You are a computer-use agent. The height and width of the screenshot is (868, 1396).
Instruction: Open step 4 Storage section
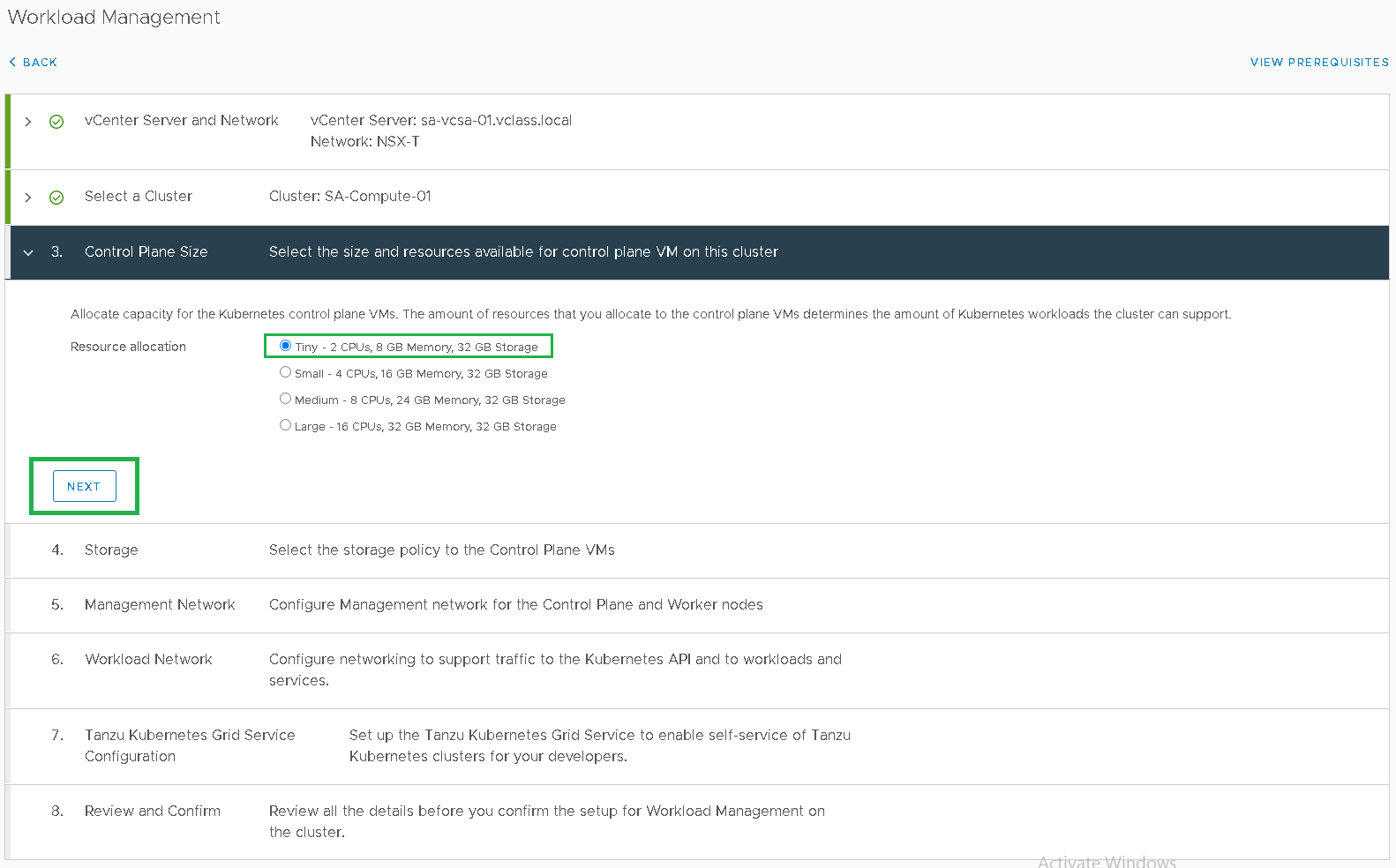click(x=111, y=550)
